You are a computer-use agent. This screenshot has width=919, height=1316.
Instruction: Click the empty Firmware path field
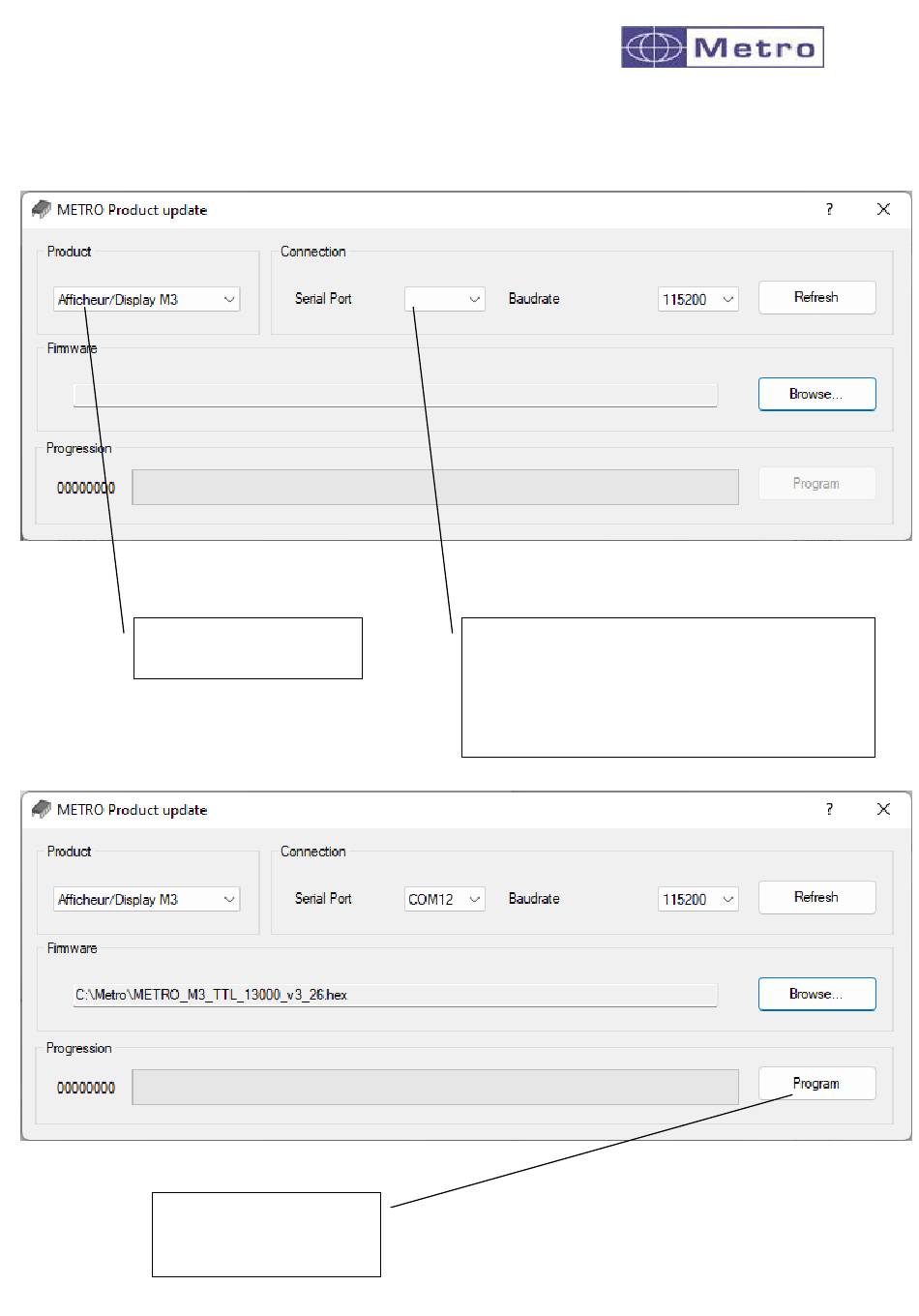(x=396, y=395)
